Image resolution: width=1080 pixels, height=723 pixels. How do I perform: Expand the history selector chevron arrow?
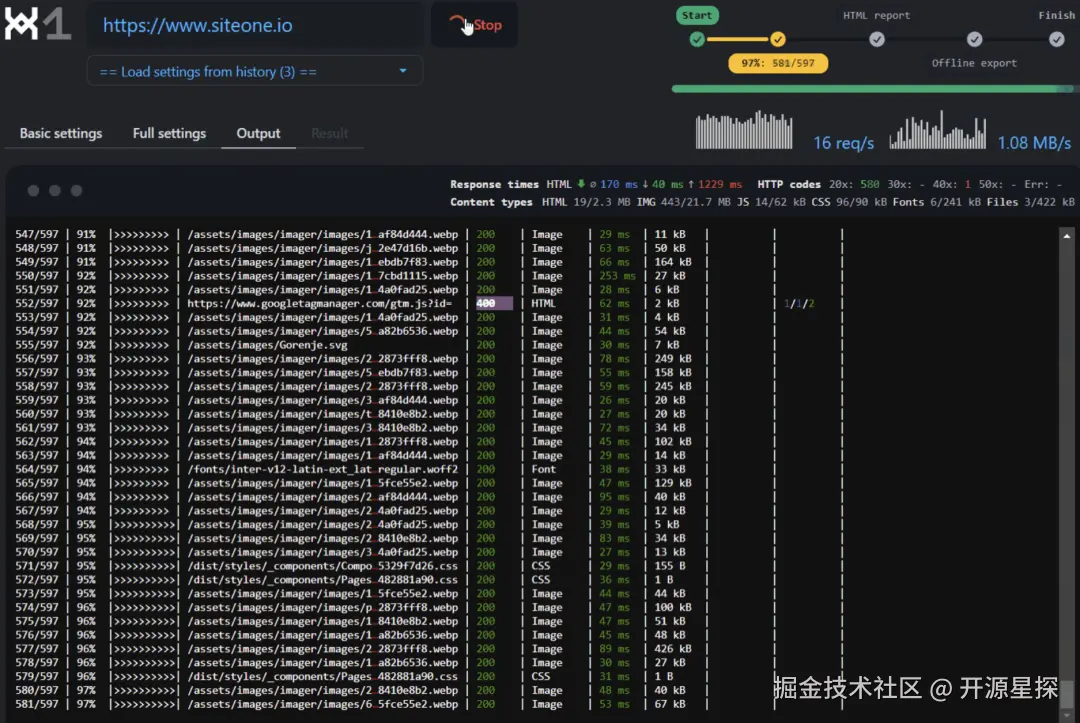tap(404, 70)
